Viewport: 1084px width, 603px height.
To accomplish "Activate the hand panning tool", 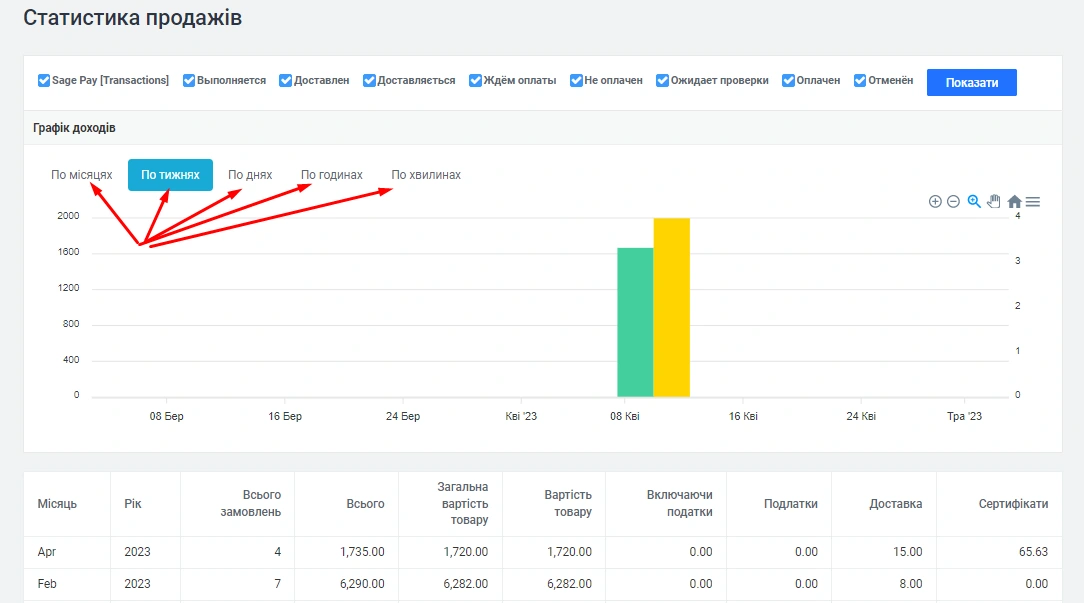I will click(x=994, y=201).
